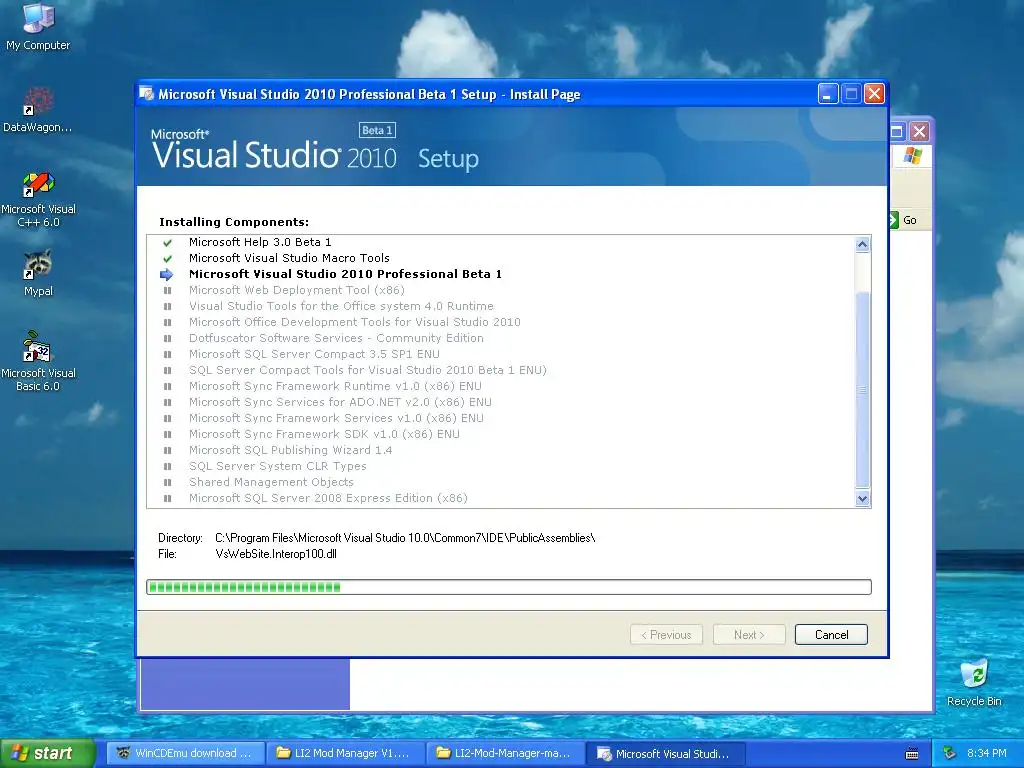The height and width of the screenshot is (768, 1024).
Task: Click the installation progress bar
Action: (509, 587)
